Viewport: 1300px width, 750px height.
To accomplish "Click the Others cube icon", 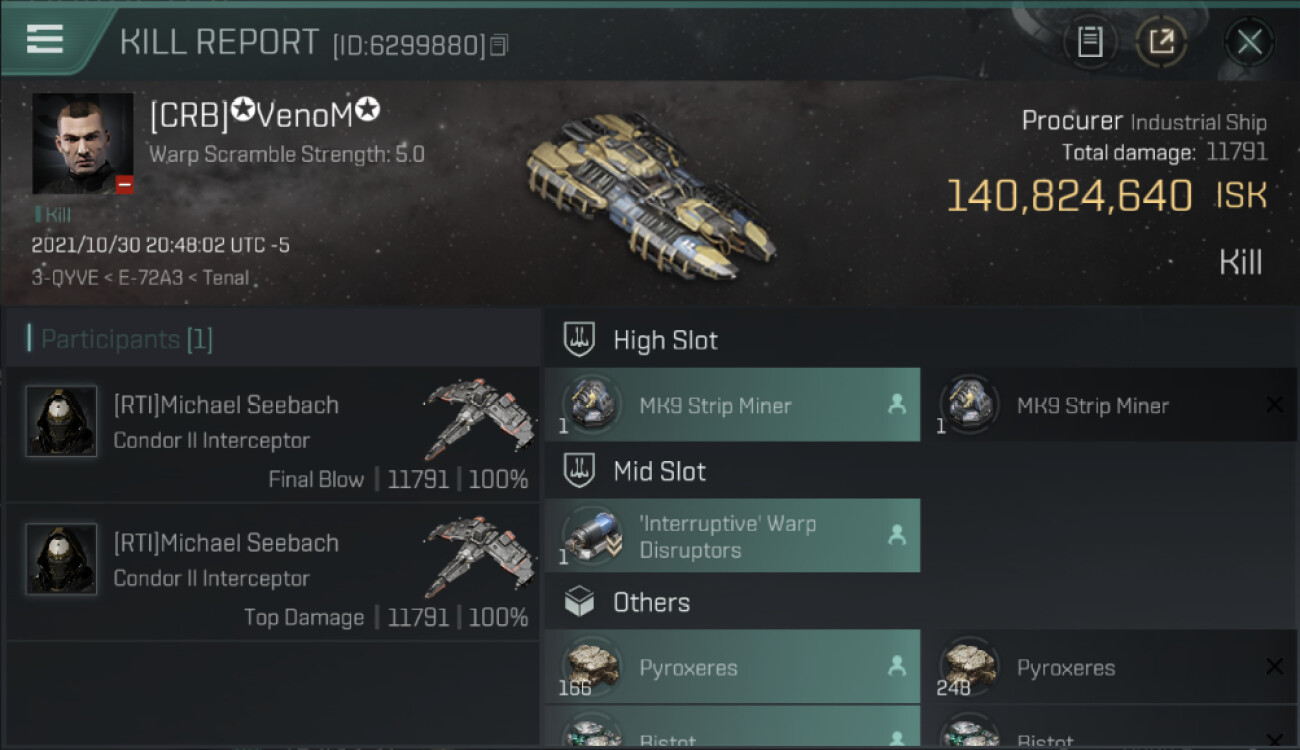I will pyautogui.click(x=580, y=602).
